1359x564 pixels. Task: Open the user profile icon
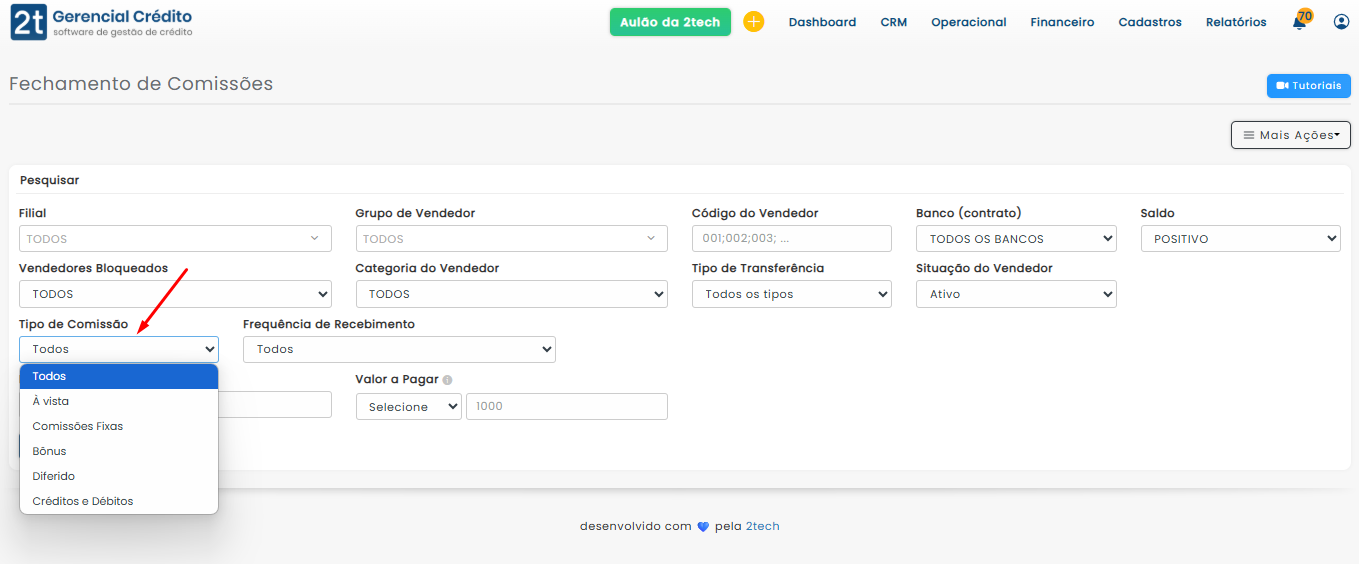pos(1341,22)
